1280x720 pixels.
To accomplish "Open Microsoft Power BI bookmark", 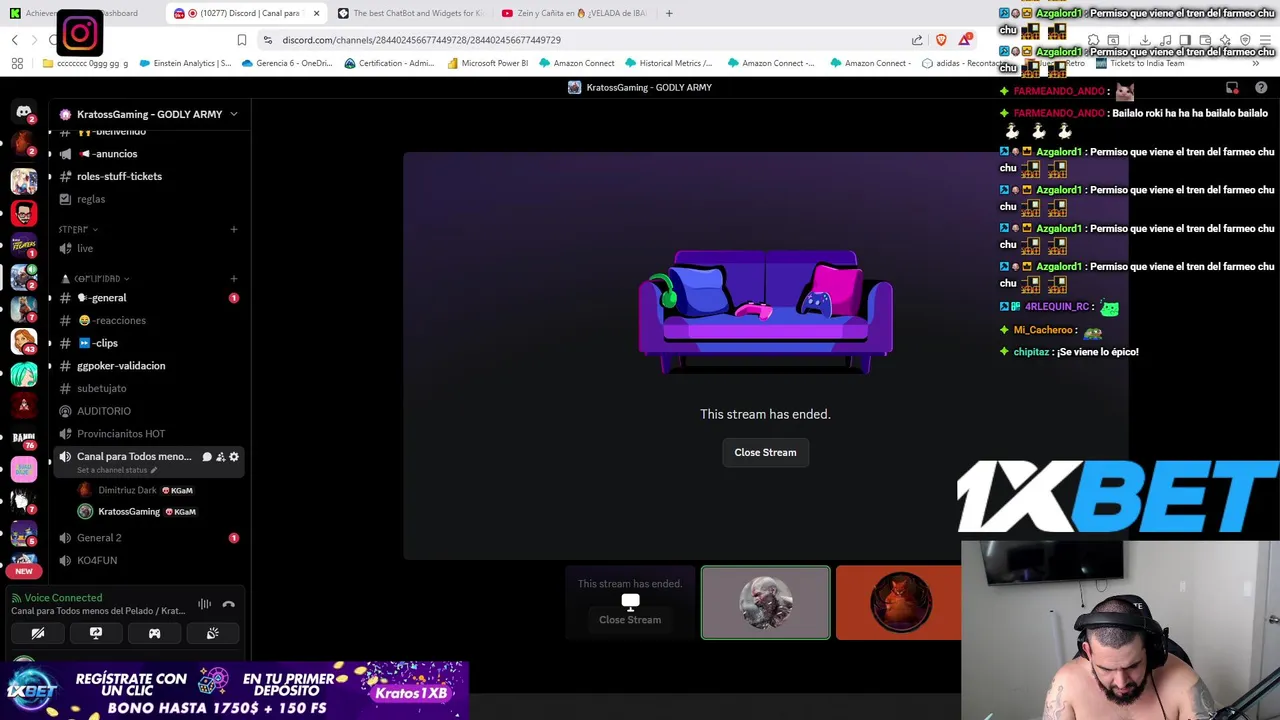I will click(488, 63).
